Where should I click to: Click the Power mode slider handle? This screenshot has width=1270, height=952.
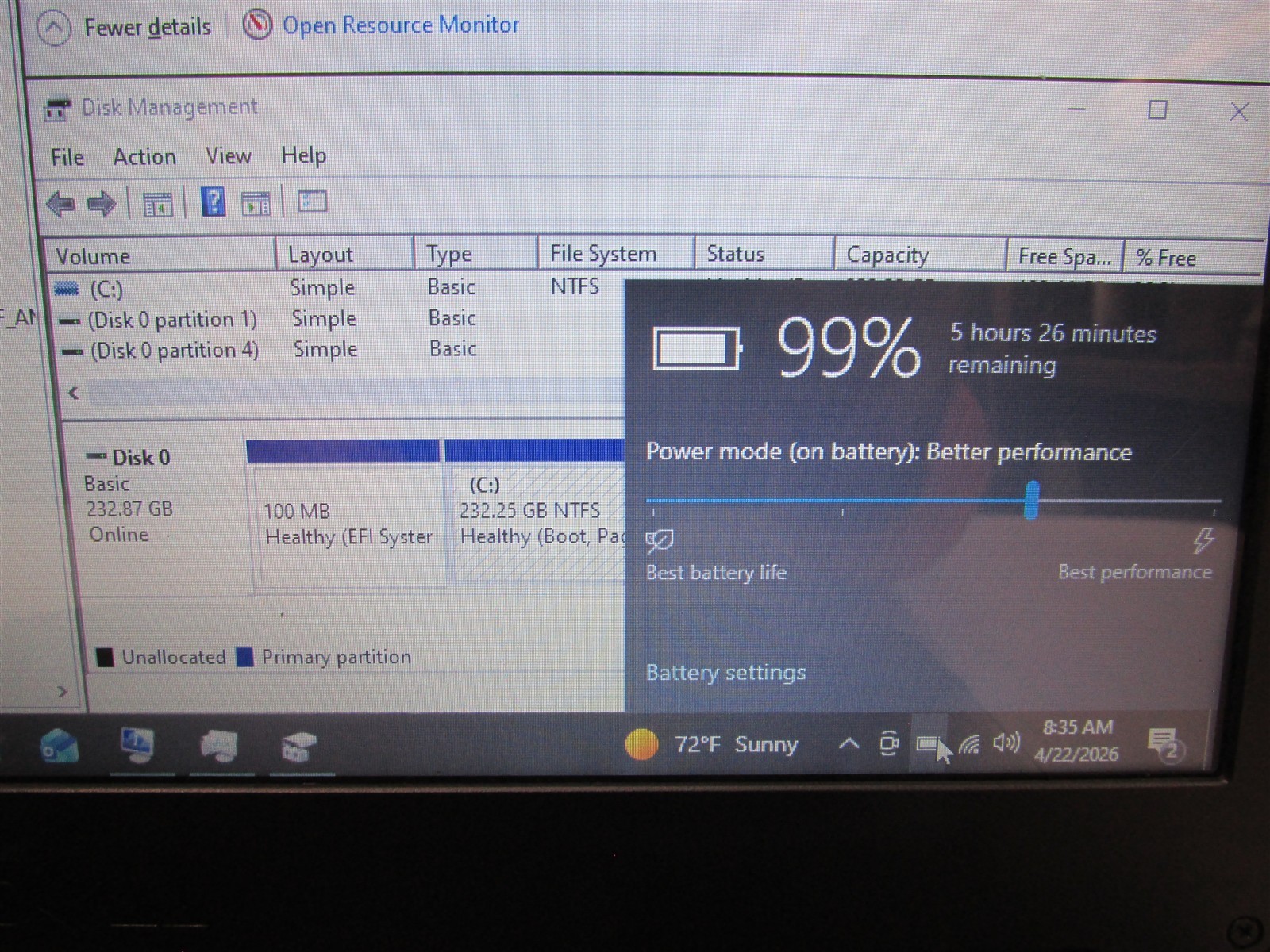1031,501
